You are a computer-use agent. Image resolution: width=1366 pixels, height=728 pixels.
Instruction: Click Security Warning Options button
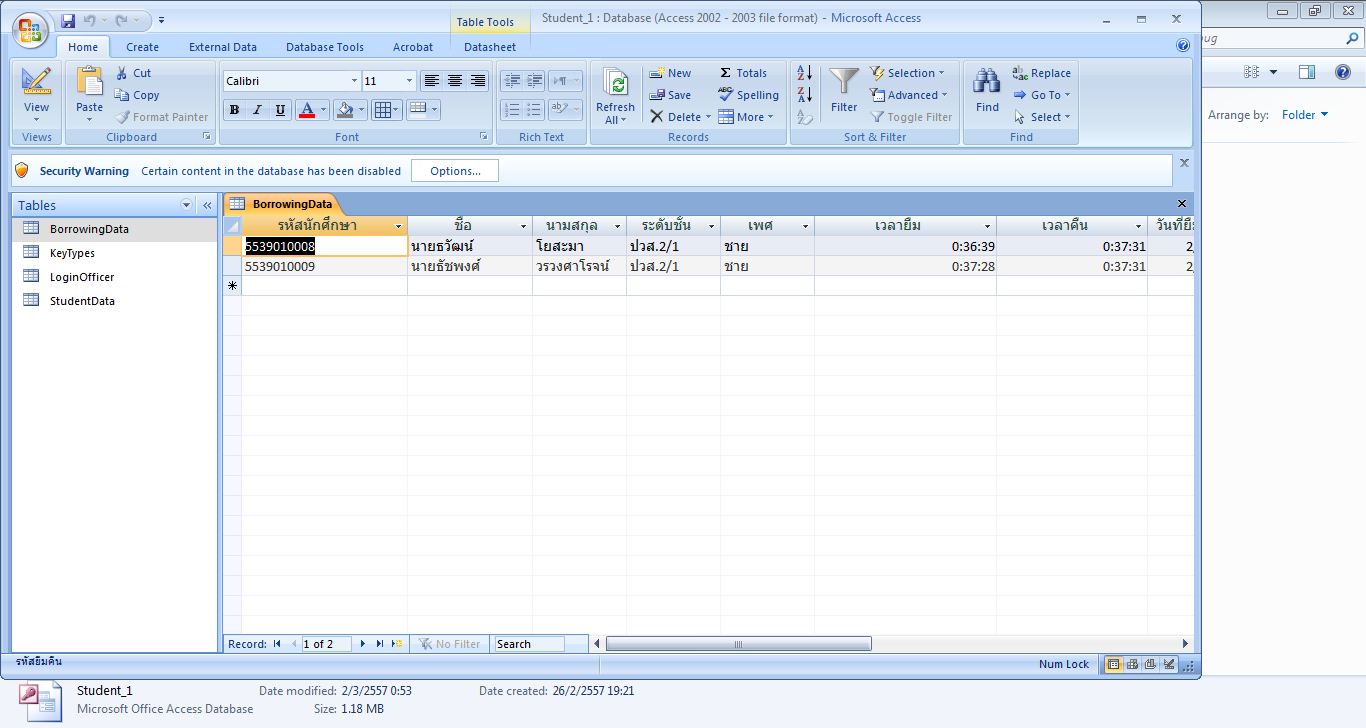(x=455, y=171)
